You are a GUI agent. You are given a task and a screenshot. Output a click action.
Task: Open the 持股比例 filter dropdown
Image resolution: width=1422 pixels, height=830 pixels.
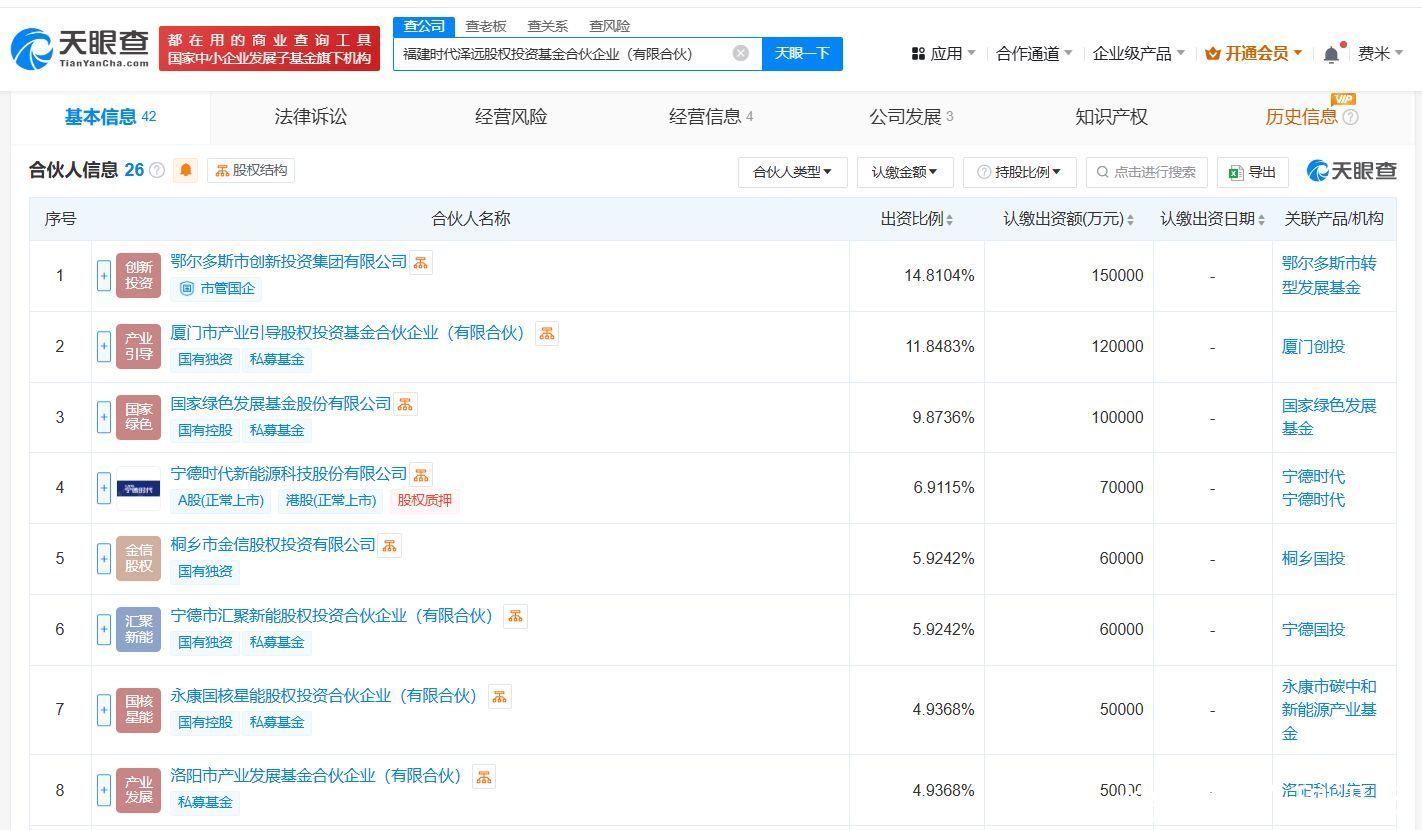[x=1019, y=172]
